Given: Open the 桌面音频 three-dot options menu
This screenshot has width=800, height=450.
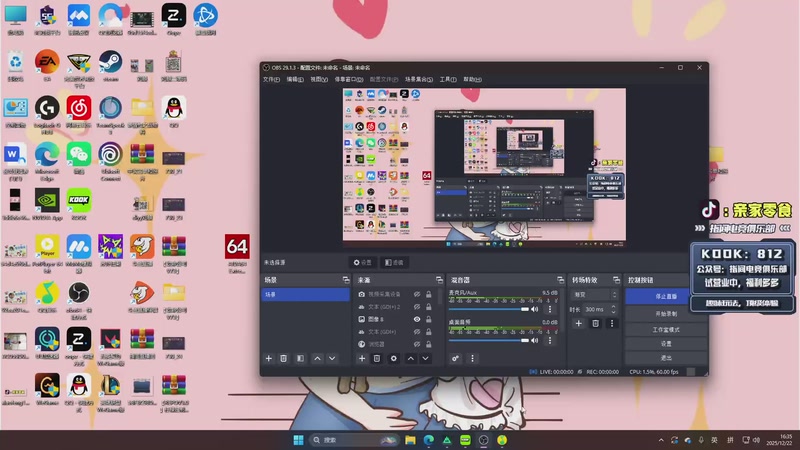Looking at the screenshot, I should pyautogui.click(x=549, y=340).
